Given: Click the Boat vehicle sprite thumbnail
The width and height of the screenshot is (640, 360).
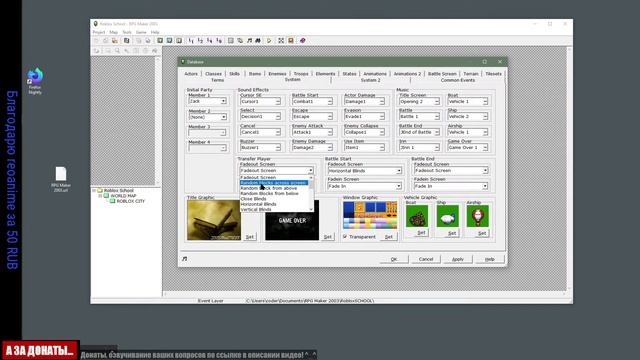Looking at the screenshot, I should coord(417,216).
